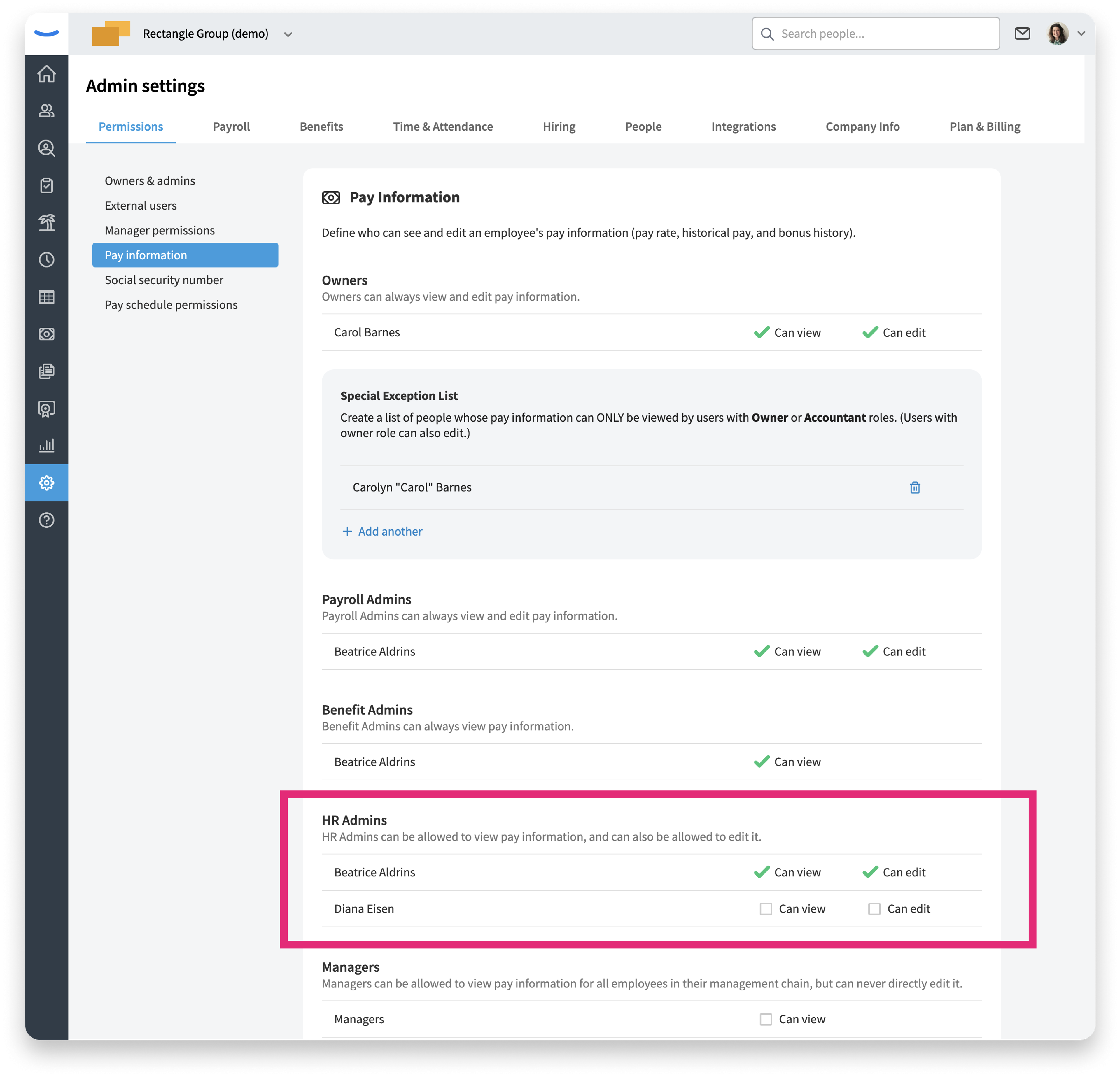
Task: Switch to the Time & Attendance tab
Action: [443, 126]
